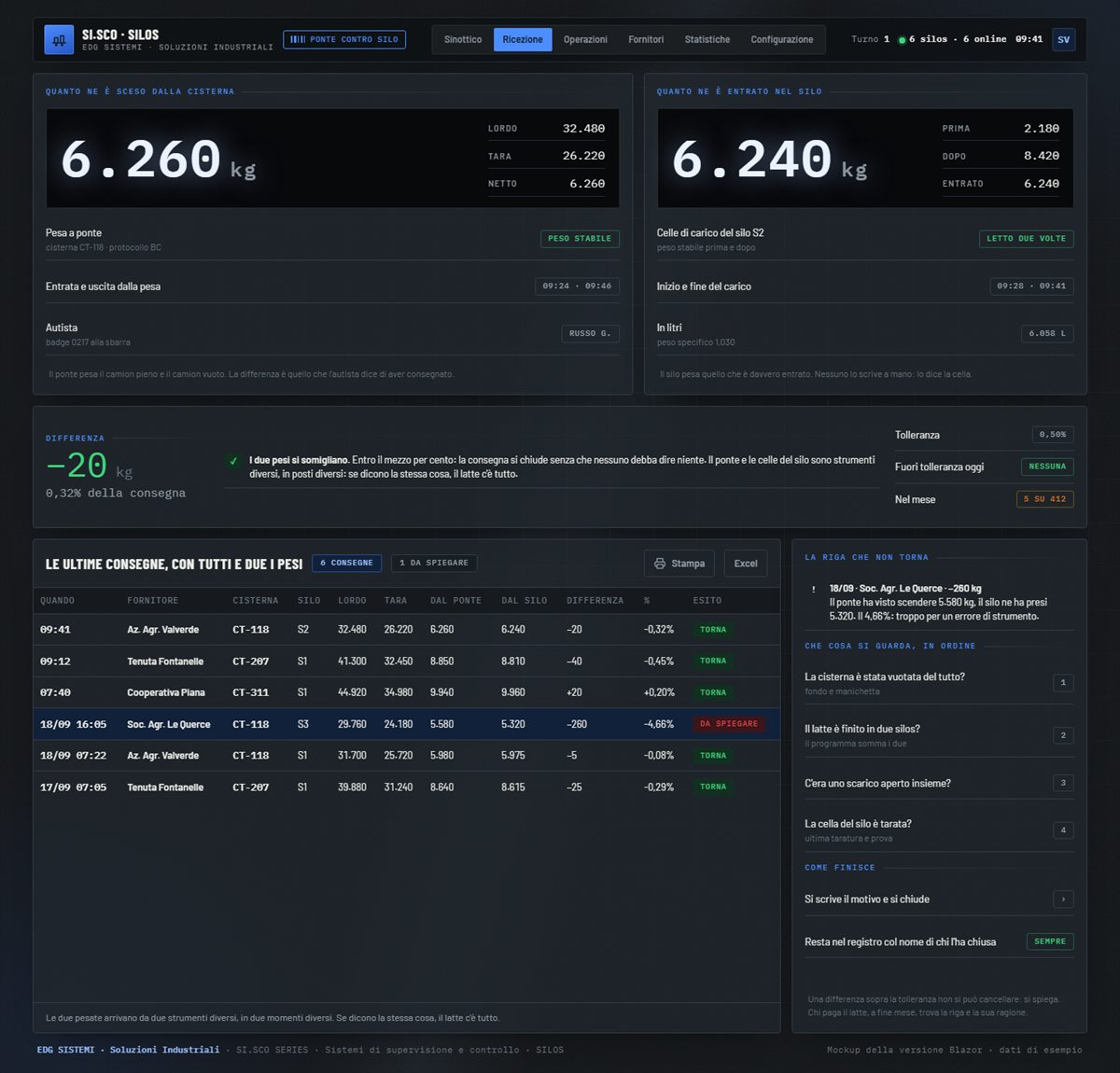Screen dimensions: 1120x1073
Task: Click the green online status dot
Action: (902, 40)
